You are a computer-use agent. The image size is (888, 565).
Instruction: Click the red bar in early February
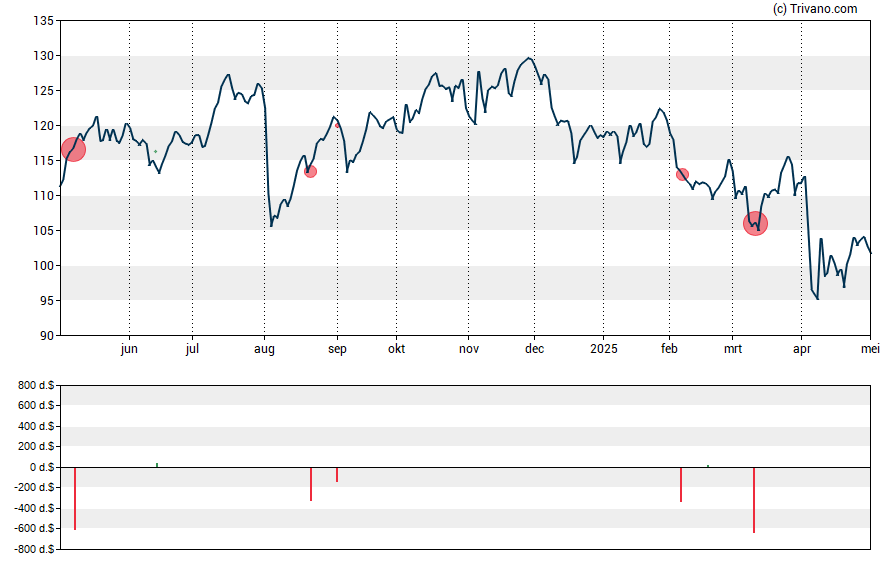[681, 485]
